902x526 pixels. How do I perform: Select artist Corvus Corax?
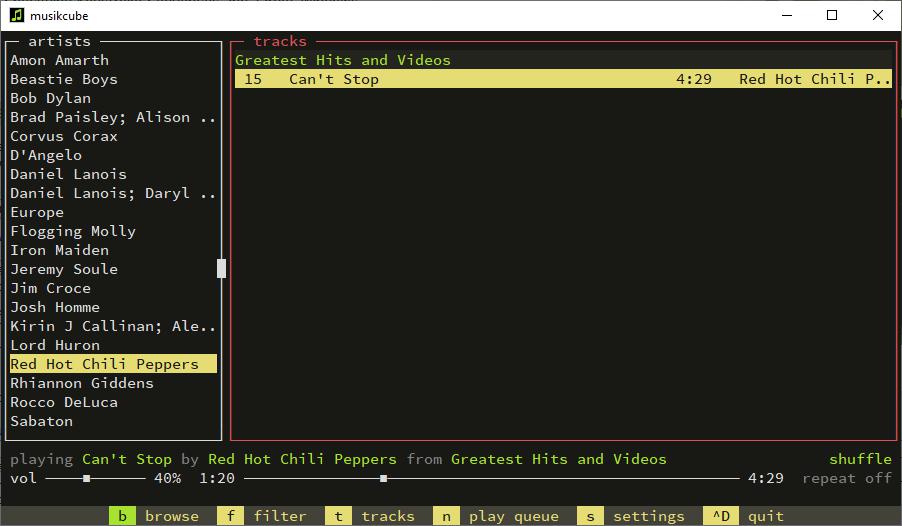113,136
